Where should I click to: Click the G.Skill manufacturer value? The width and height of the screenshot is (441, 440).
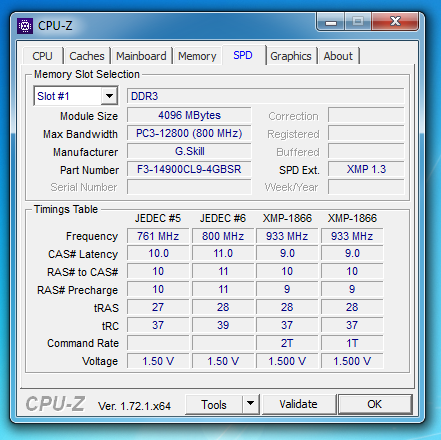point(189,151)
